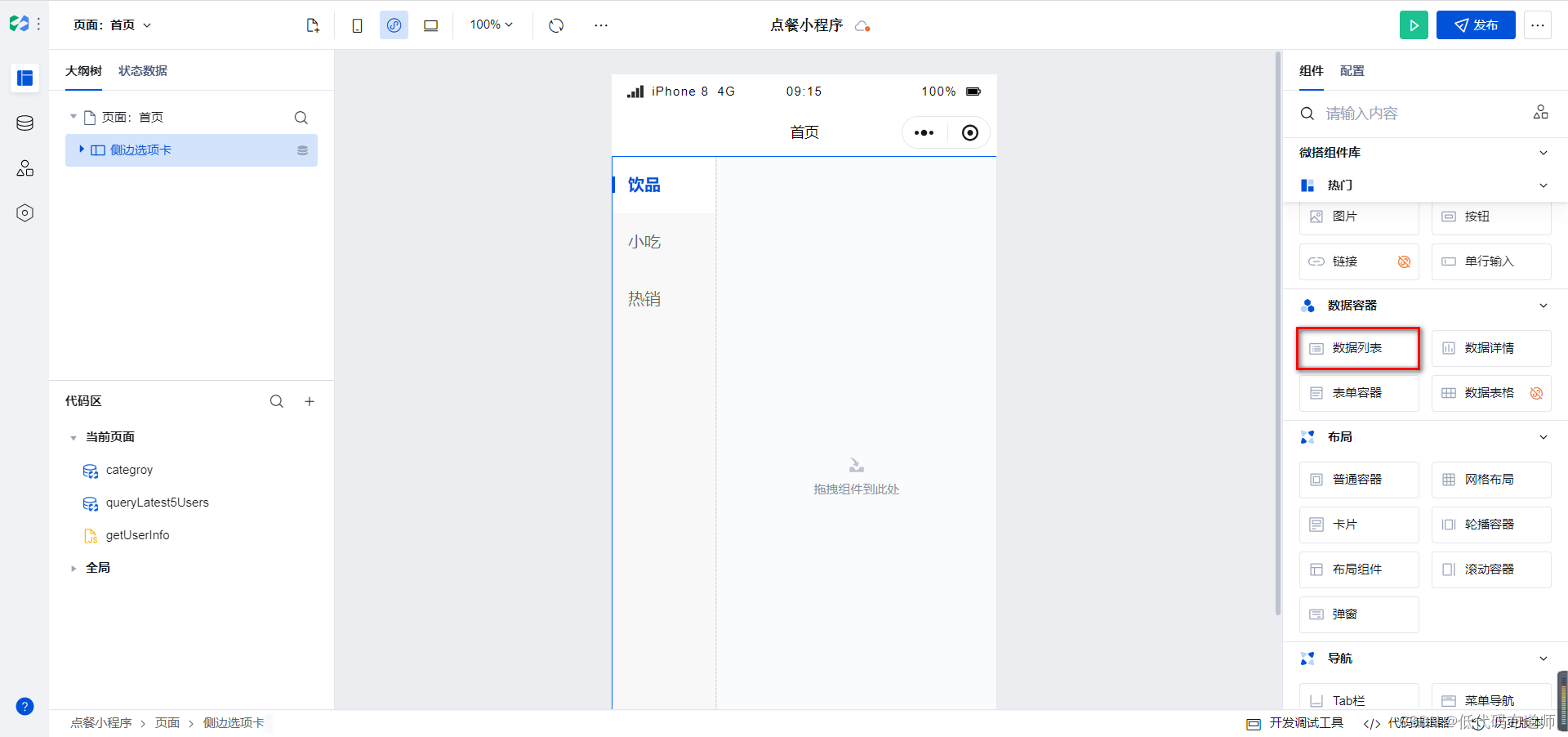This screenshot has width=1568, height=737.
Task: Collapse the 布局 component group
Action: tap(1543, 437)
